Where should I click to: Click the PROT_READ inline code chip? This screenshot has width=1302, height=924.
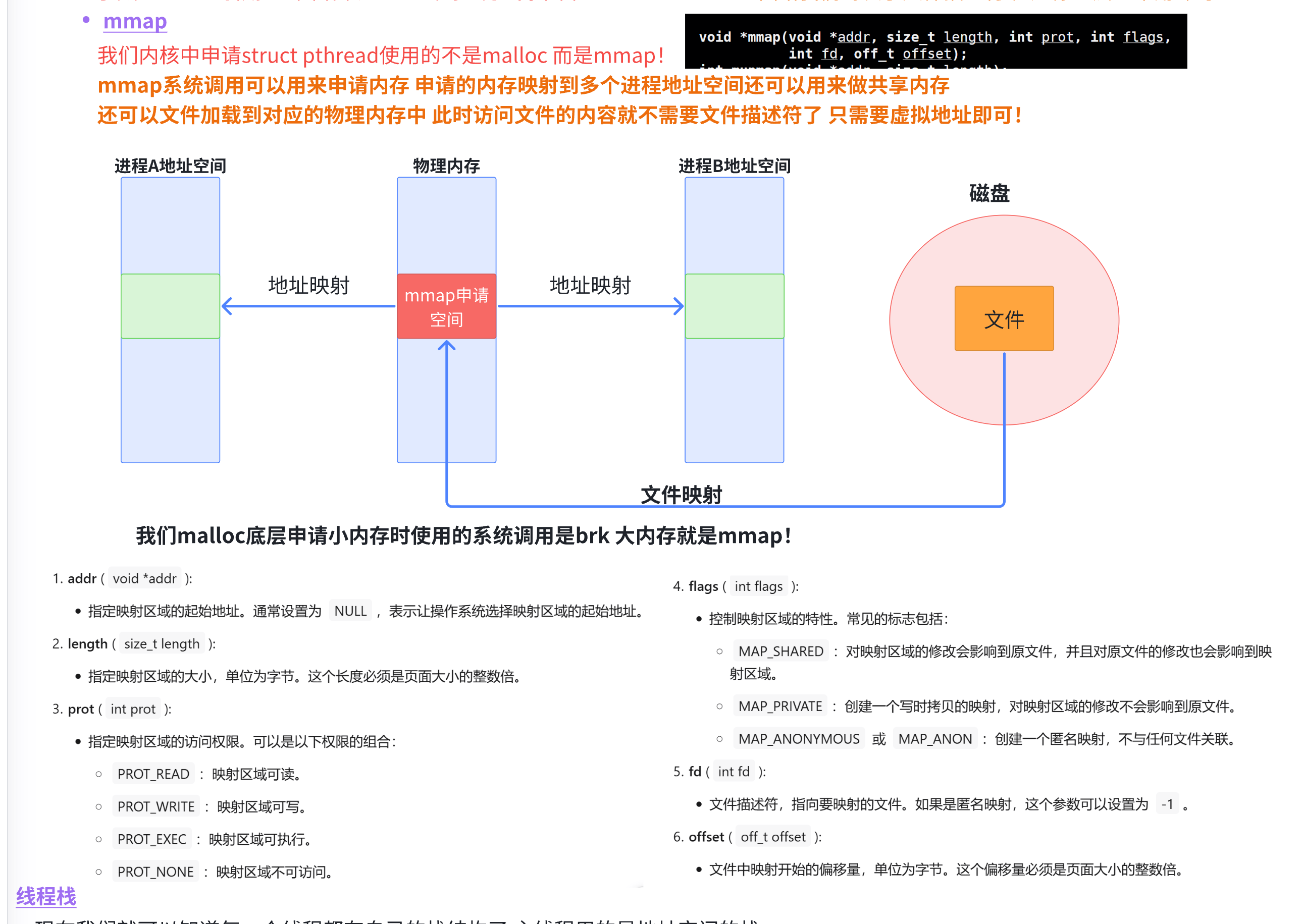click(153, 774)
